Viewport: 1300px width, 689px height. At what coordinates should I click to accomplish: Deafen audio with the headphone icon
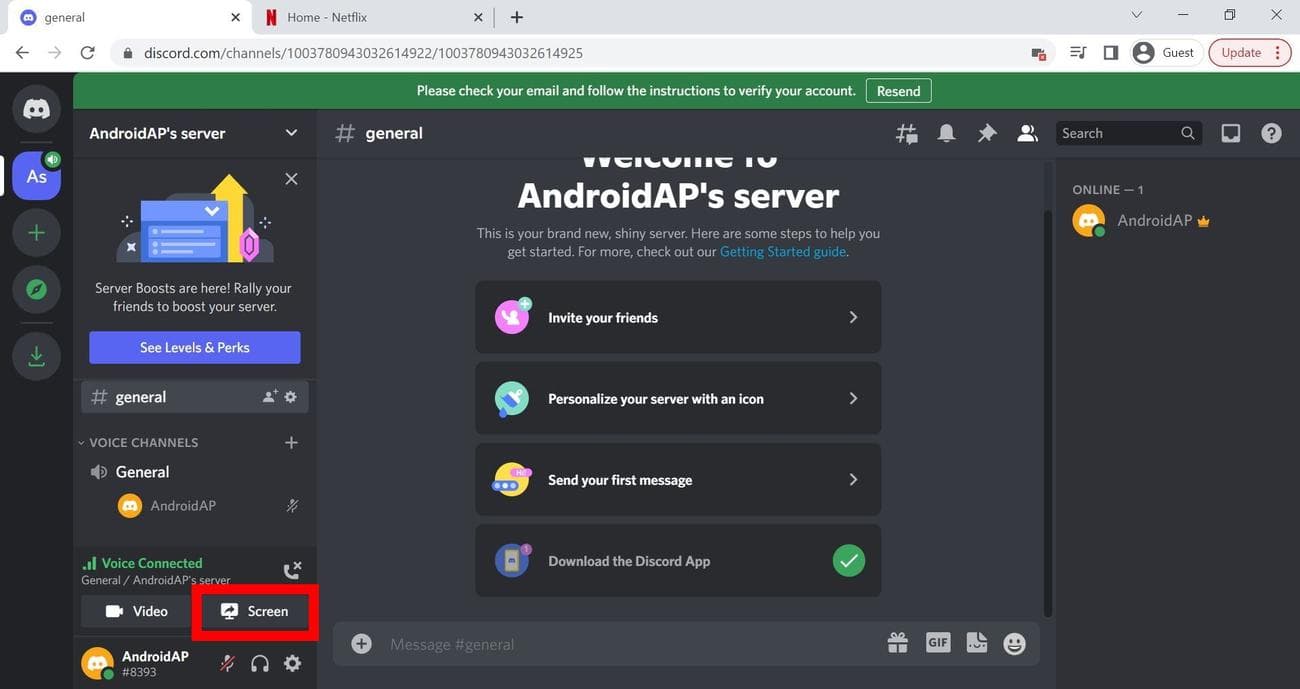coord(259,662)
